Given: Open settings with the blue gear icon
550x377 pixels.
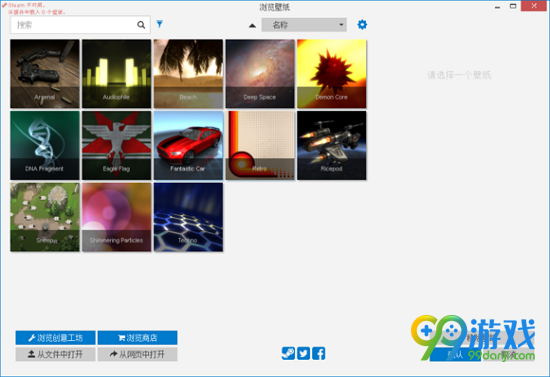Looking at the screenshot, I should pos(362,25).
